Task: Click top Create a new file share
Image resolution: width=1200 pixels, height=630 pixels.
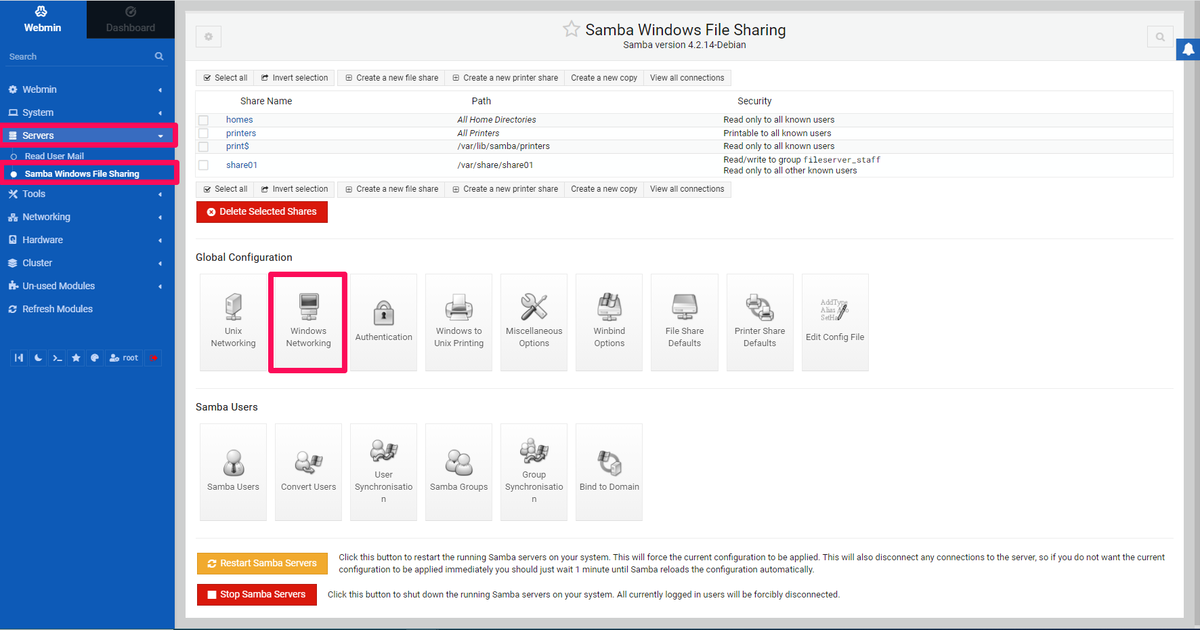Action: point(391,77)
